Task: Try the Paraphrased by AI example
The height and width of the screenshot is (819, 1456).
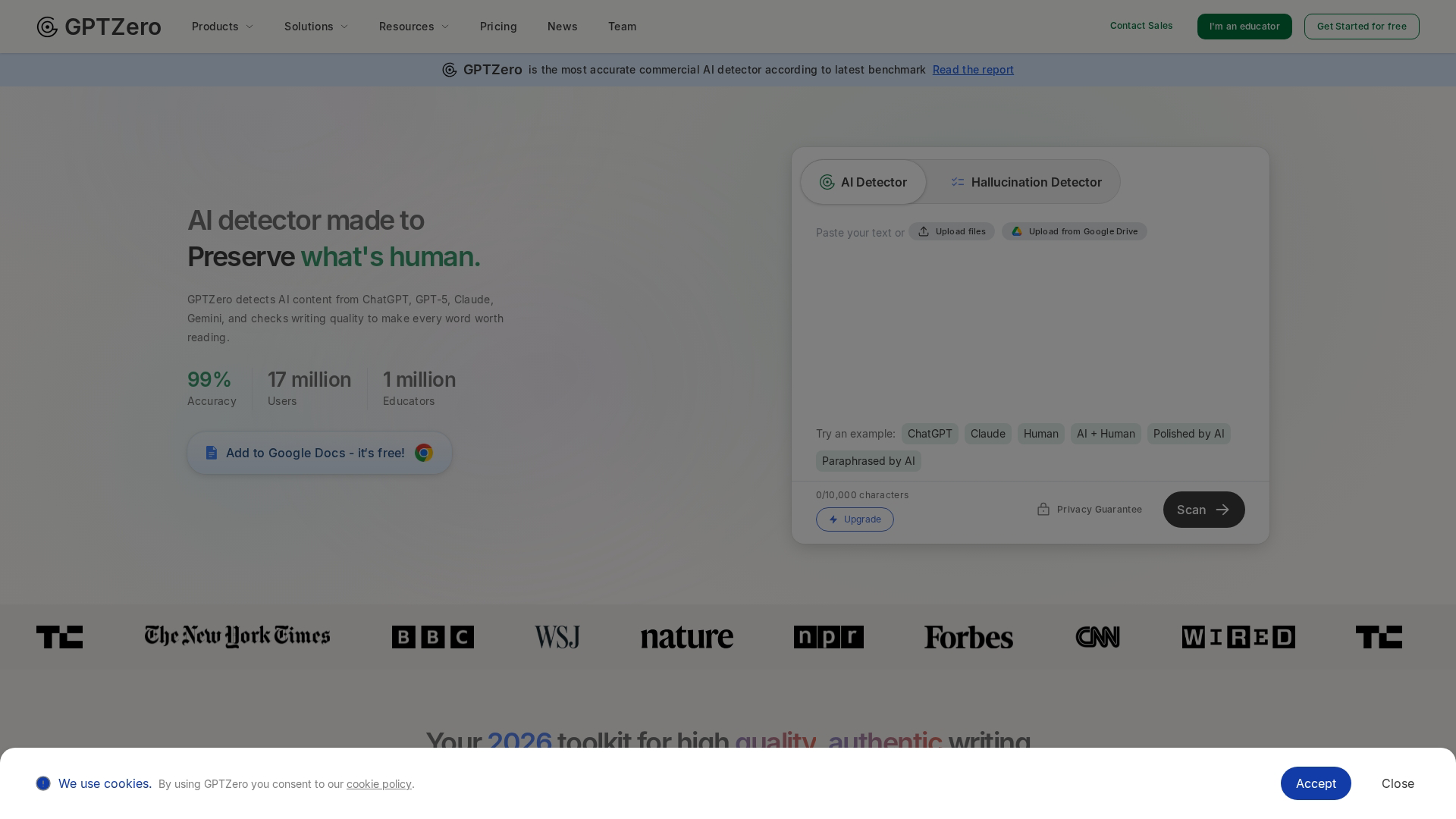Action: pyautogui.click(x=868, y=461)
